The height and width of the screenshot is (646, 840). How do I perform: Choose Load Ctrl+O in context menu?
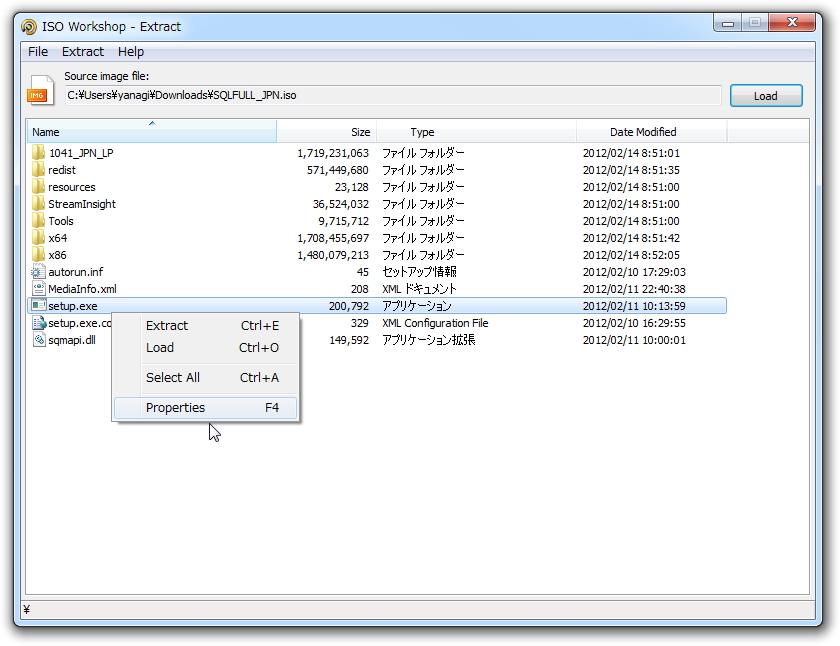point(206,348)
